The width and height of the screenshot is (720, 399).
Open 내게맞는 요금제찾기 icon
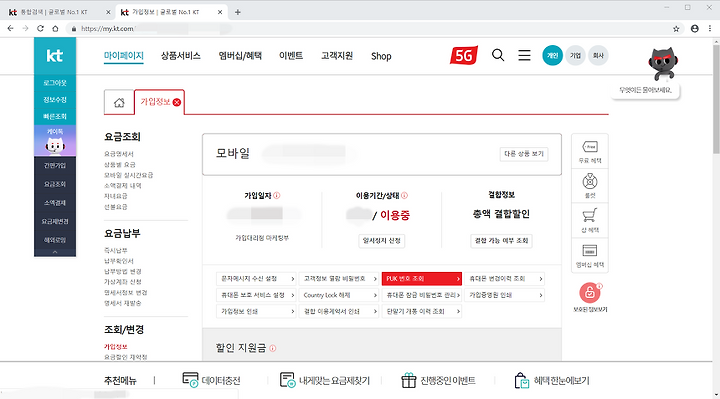click(287, 380)
